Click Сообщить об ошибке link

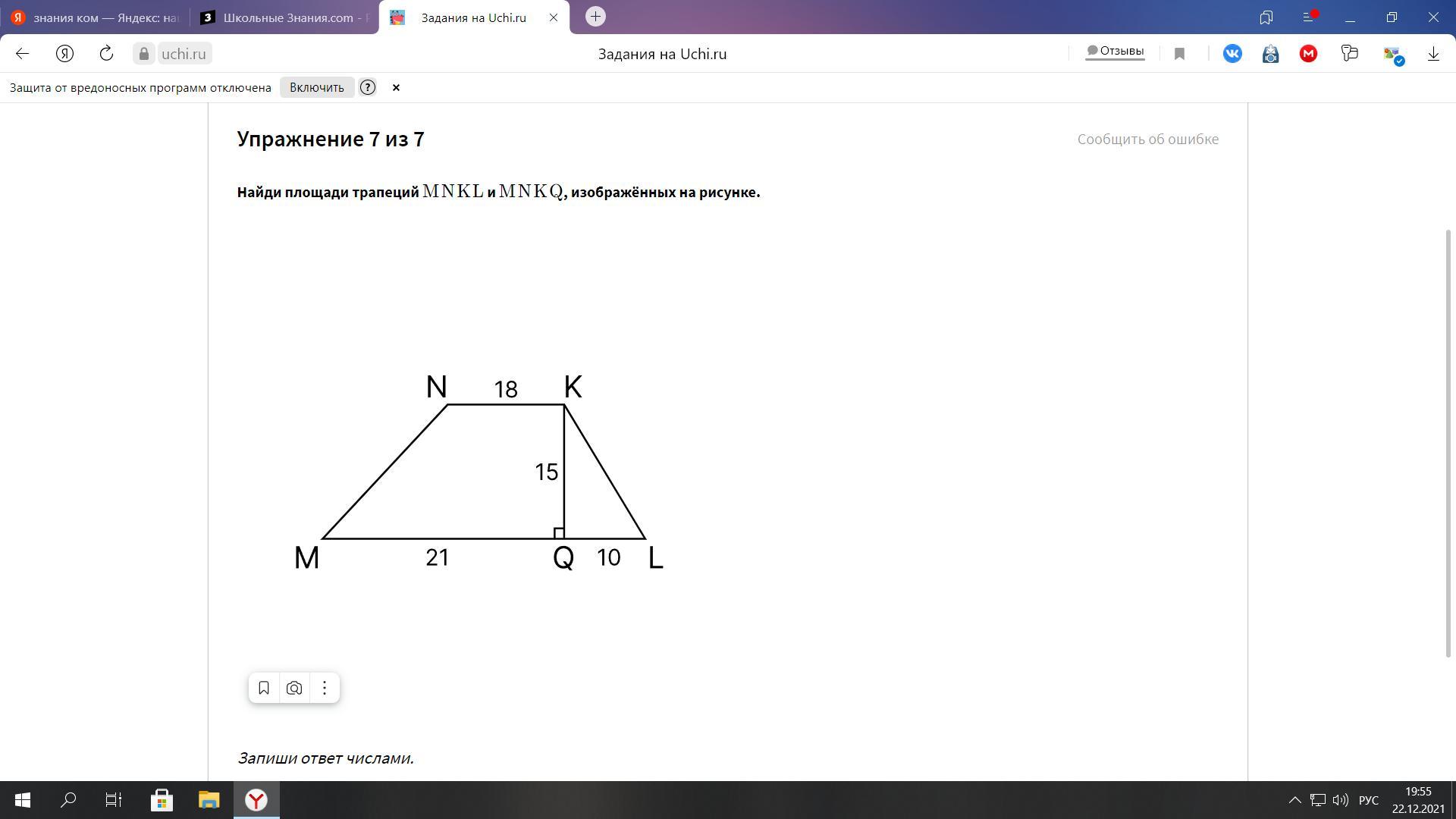pyautogui.click(x=1147, y=139)
